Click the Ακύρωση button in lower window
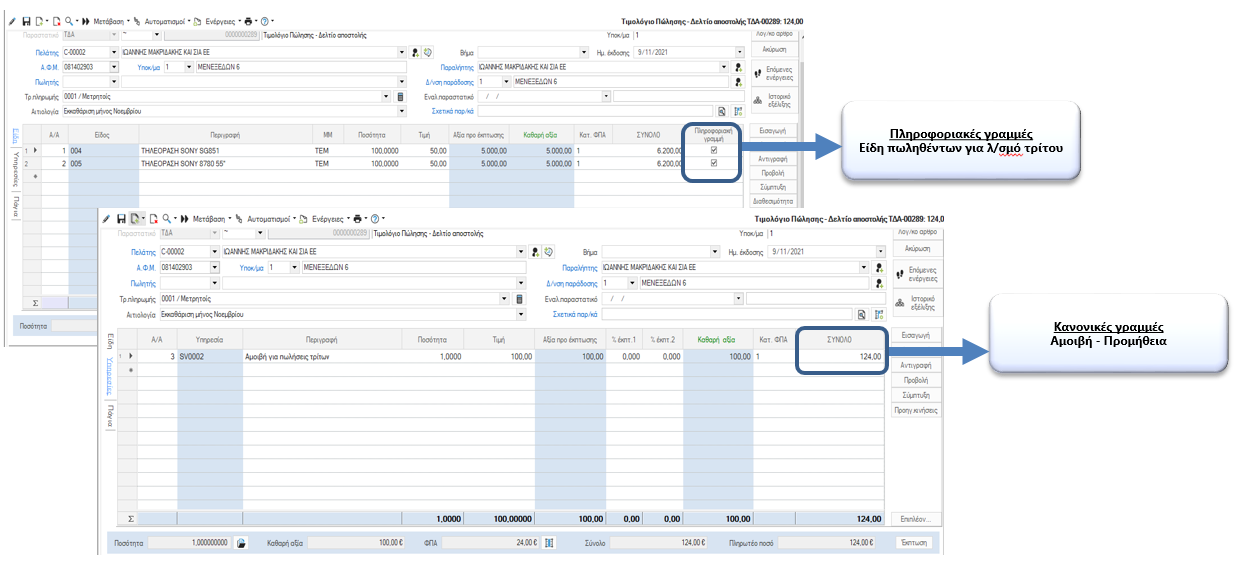Screen dimensions: 1235x565 [916, 248]
